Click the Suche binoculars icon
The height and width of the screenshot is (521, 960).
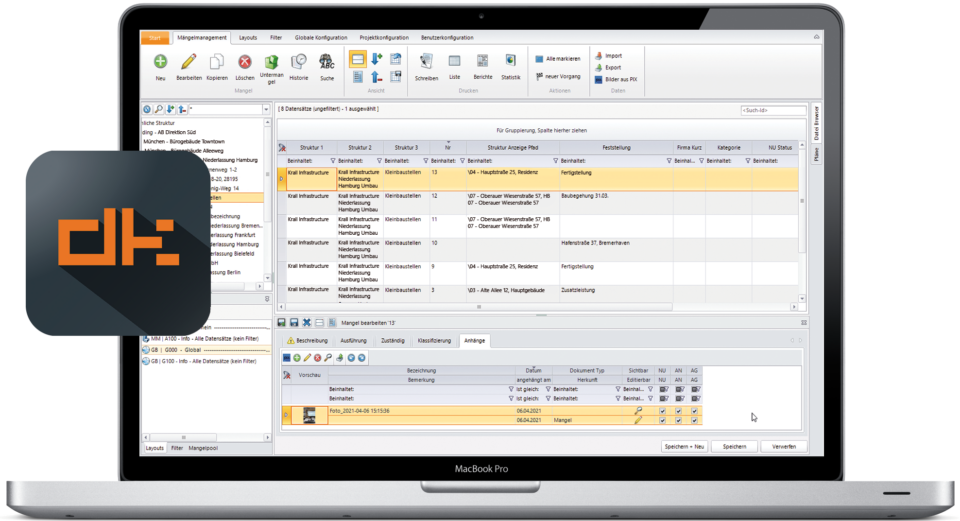coord(327,61)
